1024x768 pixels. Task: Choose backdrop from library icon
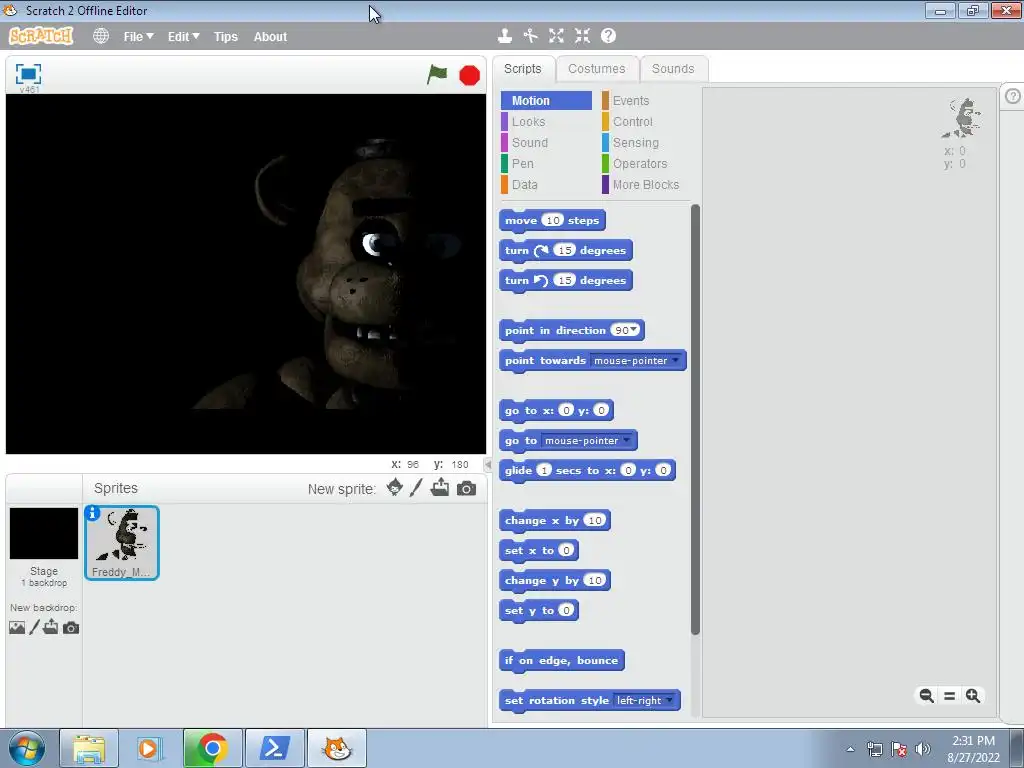pos(17,628)
